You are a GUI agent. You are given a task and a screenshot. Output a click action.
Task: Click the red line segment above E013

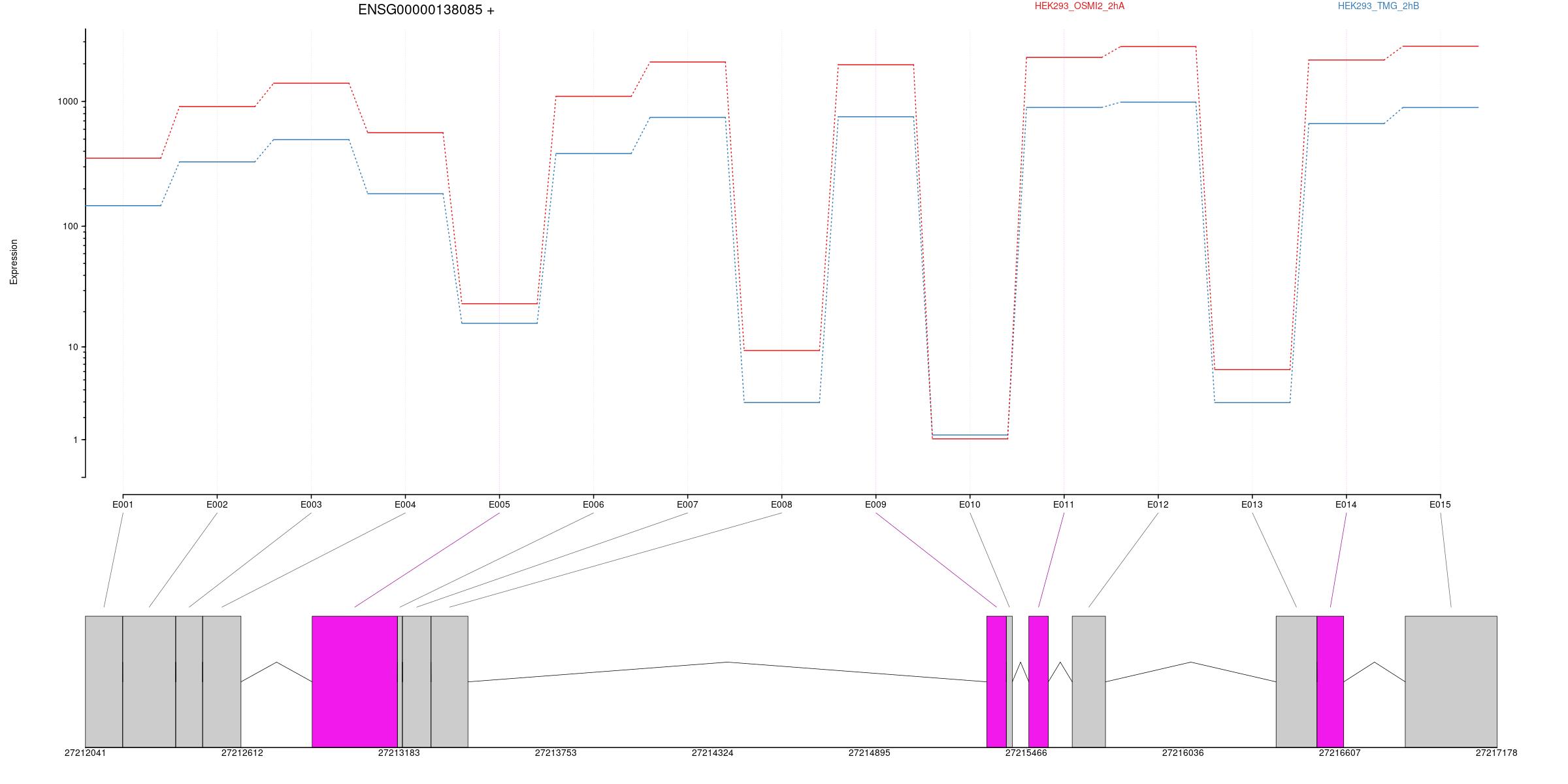(x=1252, y=370)
